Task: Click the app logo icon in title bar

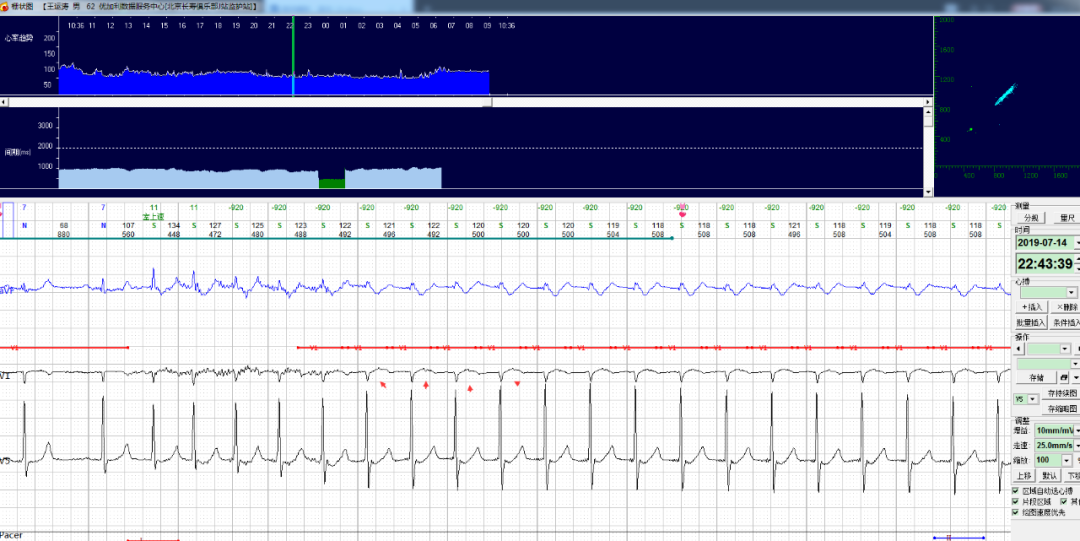Action: (5, 5)
